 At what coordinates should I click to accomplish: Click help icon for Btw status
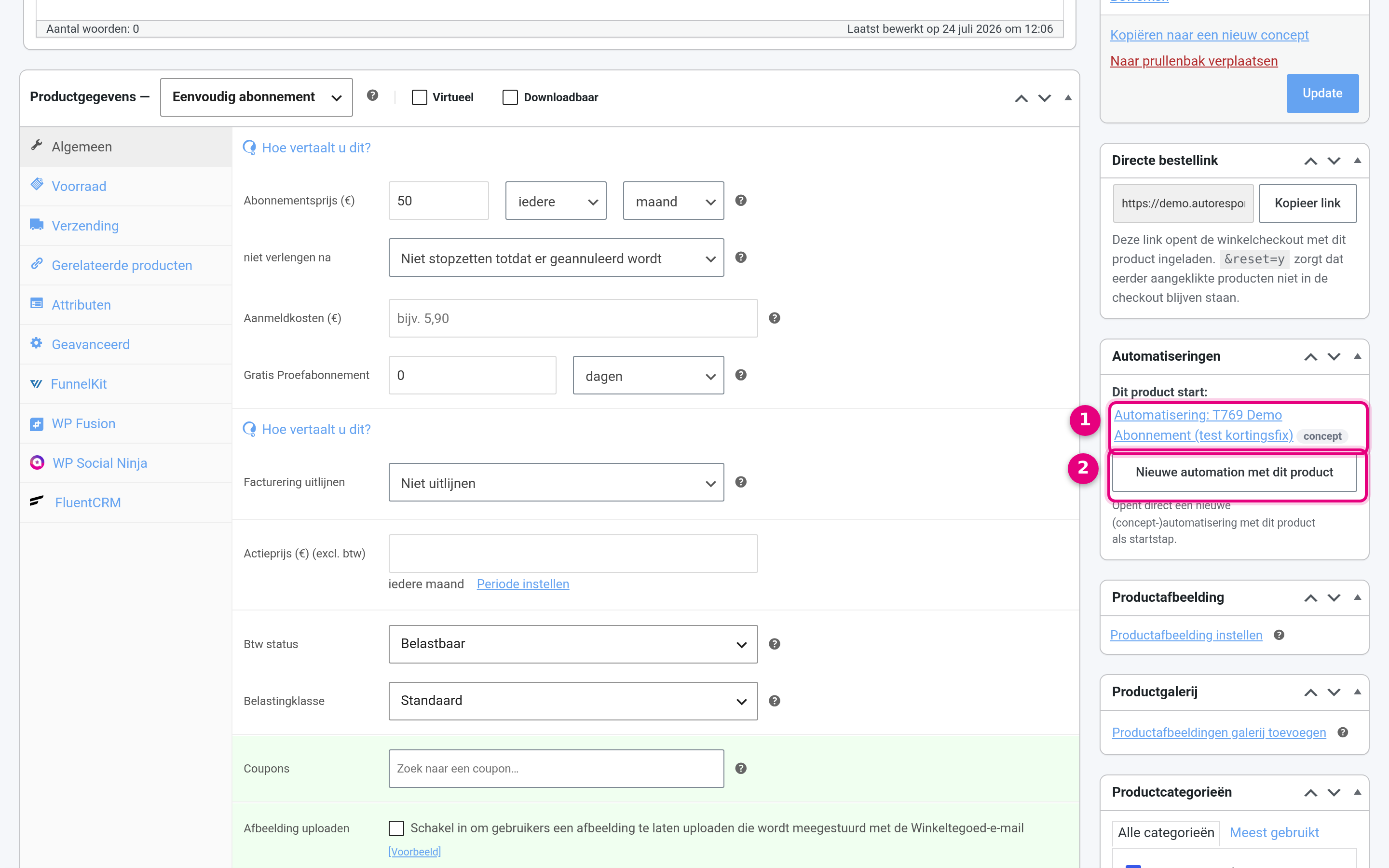point(774,644)
